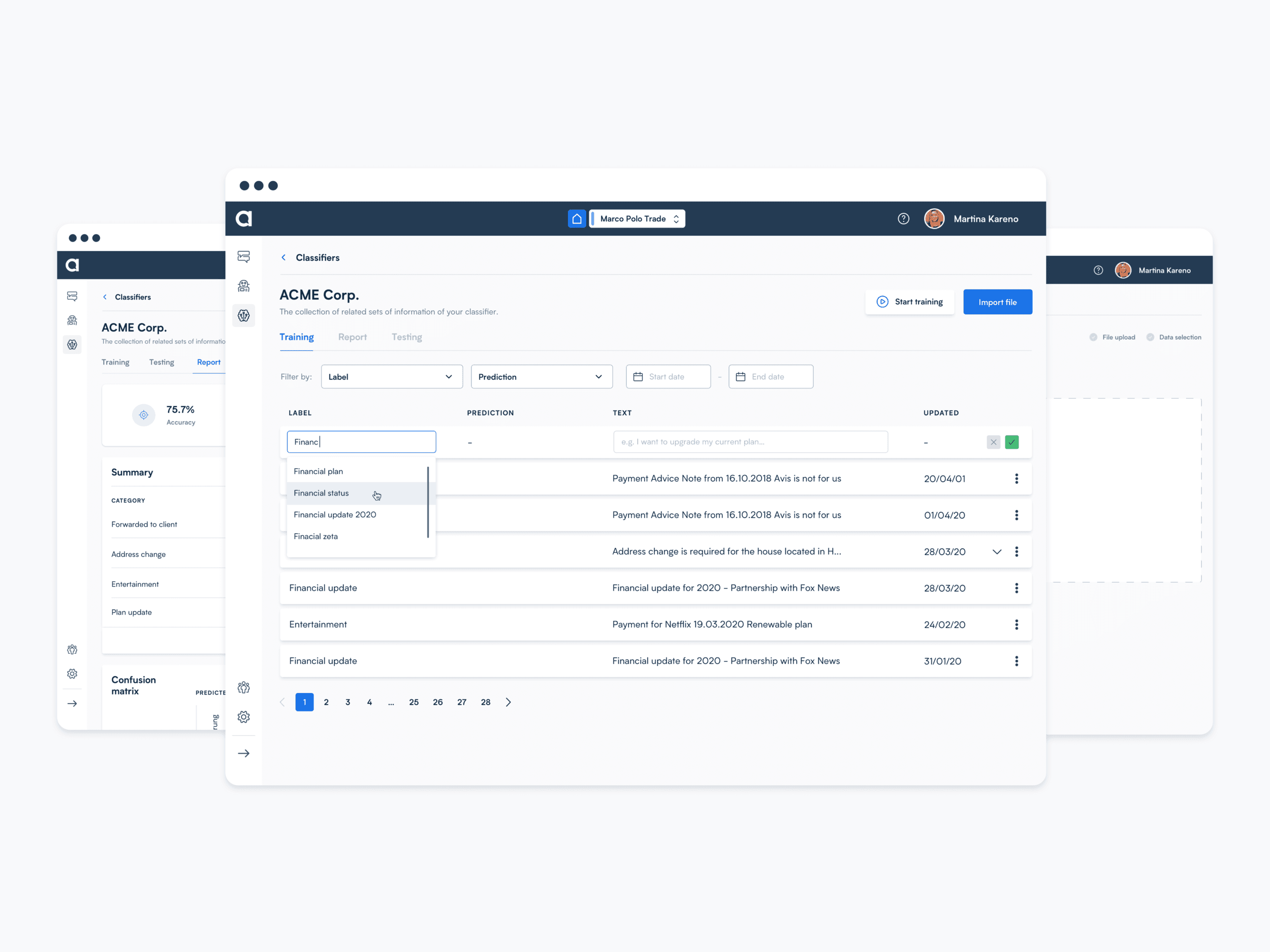Select the classifier brain icon in front sidebar

point(243,315)
